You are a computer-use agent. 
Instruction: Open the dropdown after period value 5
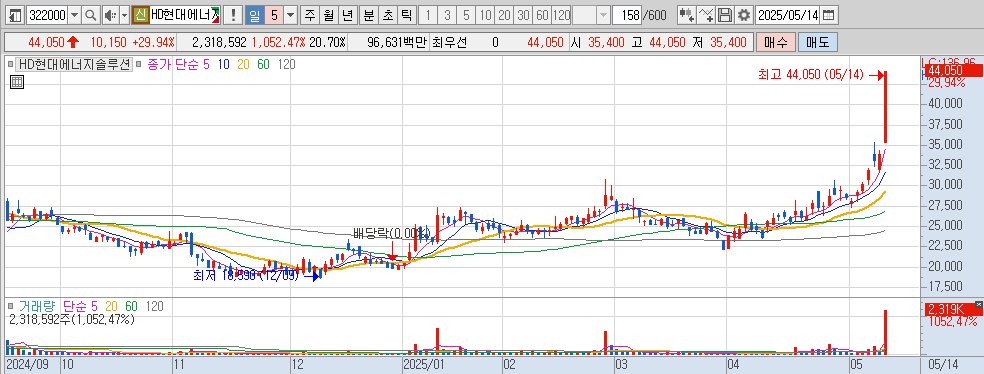point(291,14)
